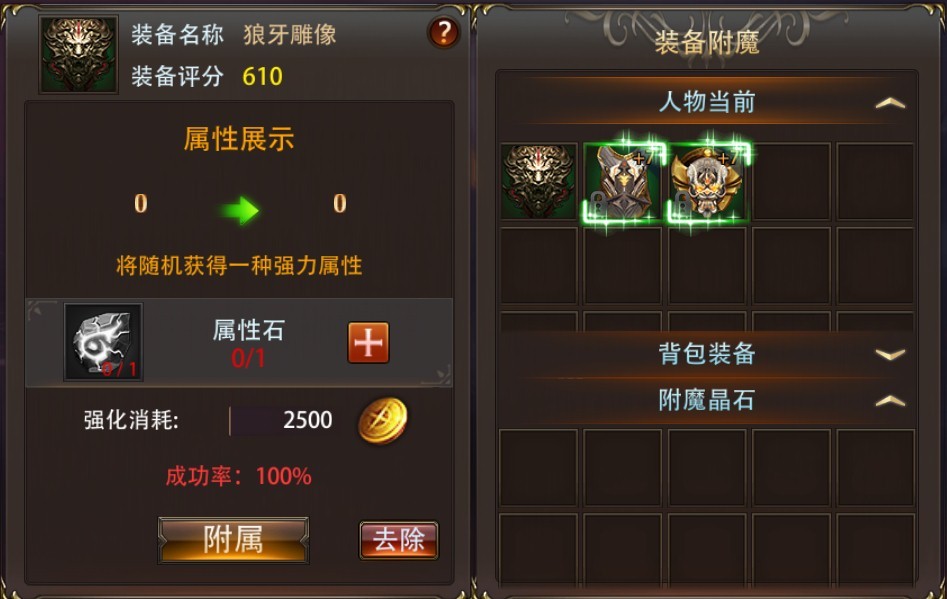Click the 附魔晶石 header label

coord(707,400)
